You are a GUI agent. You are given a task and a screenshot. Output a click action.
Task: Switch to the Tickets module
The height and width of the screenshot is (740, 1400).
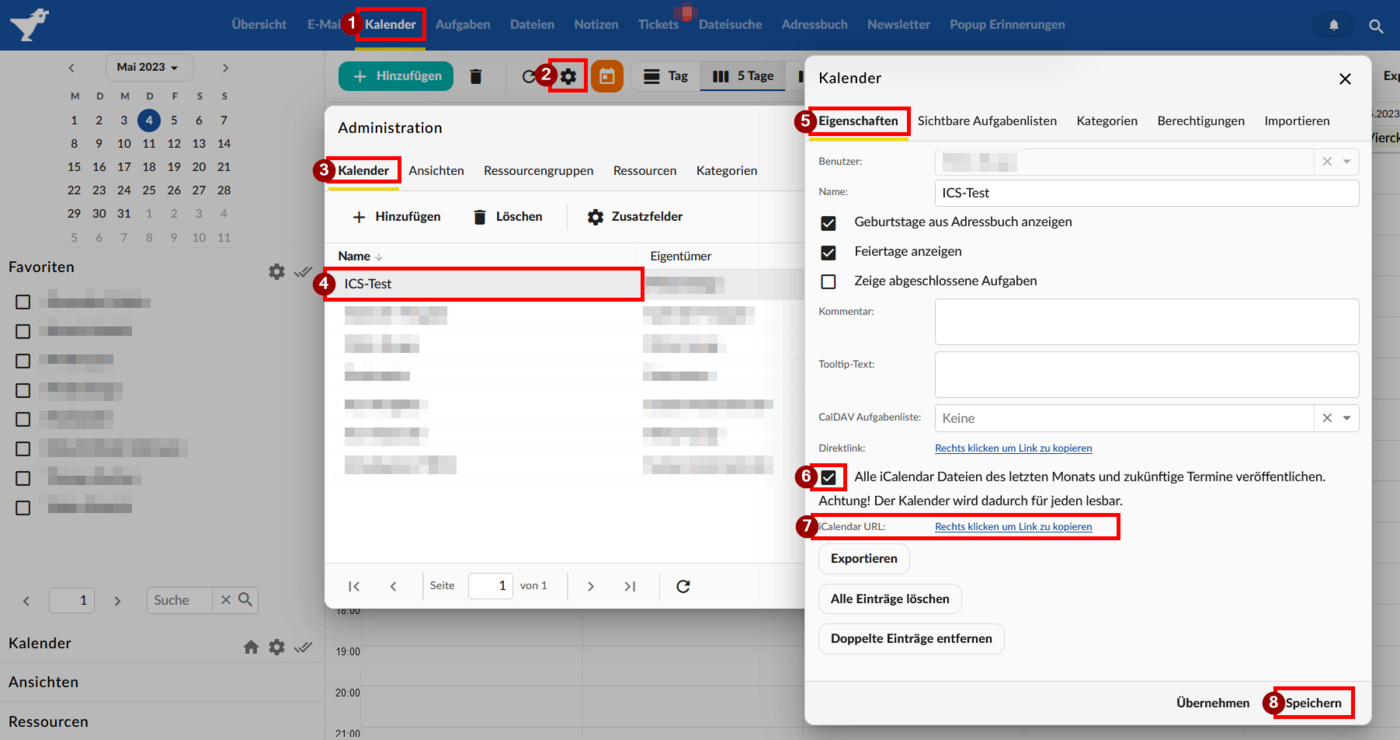pyautogui.click(x=658, y=24)
